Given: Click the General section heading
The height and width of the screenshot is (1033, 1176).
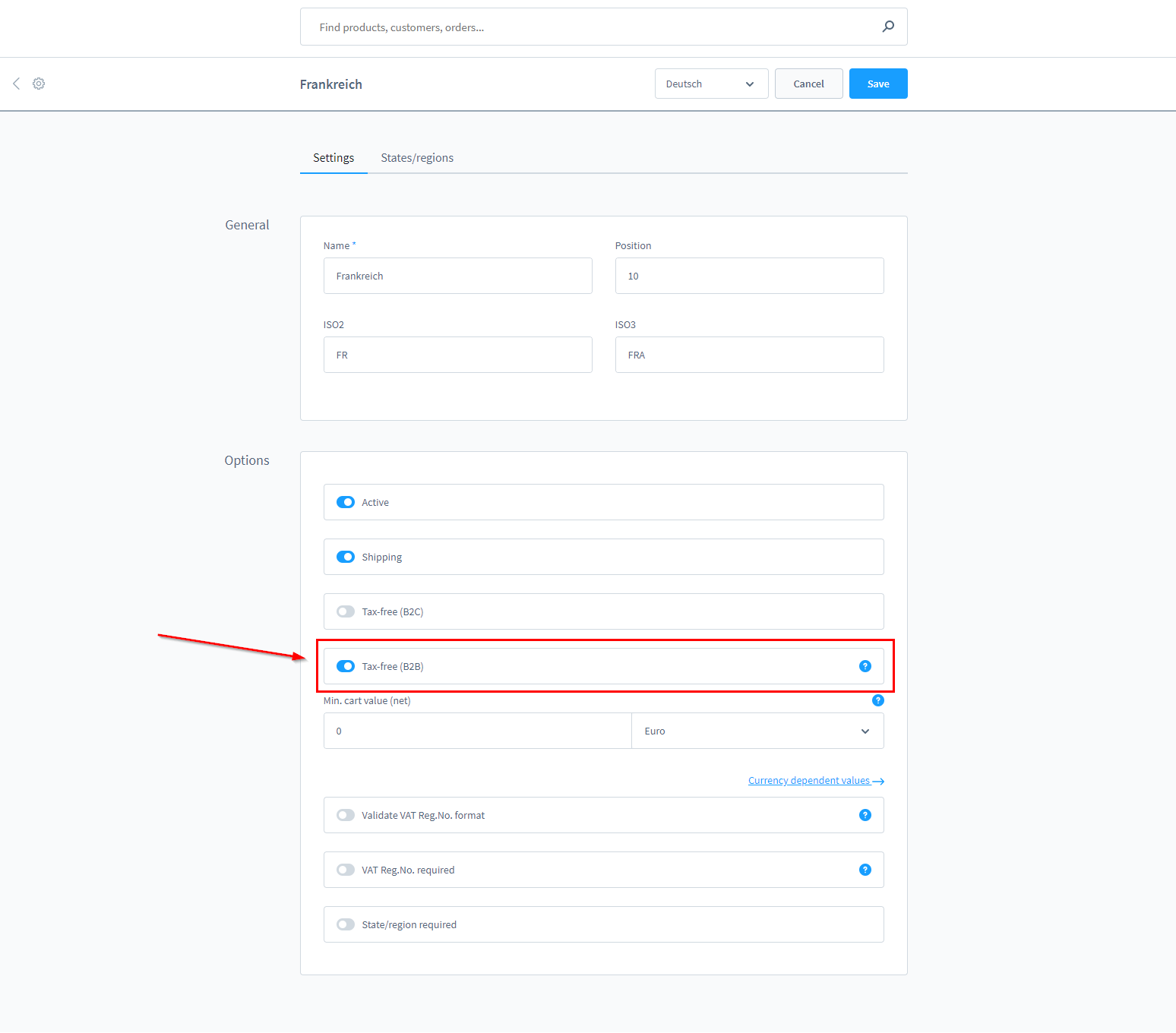Looking at the screenshot, I should pyautogui.click(x=247, y=225).
